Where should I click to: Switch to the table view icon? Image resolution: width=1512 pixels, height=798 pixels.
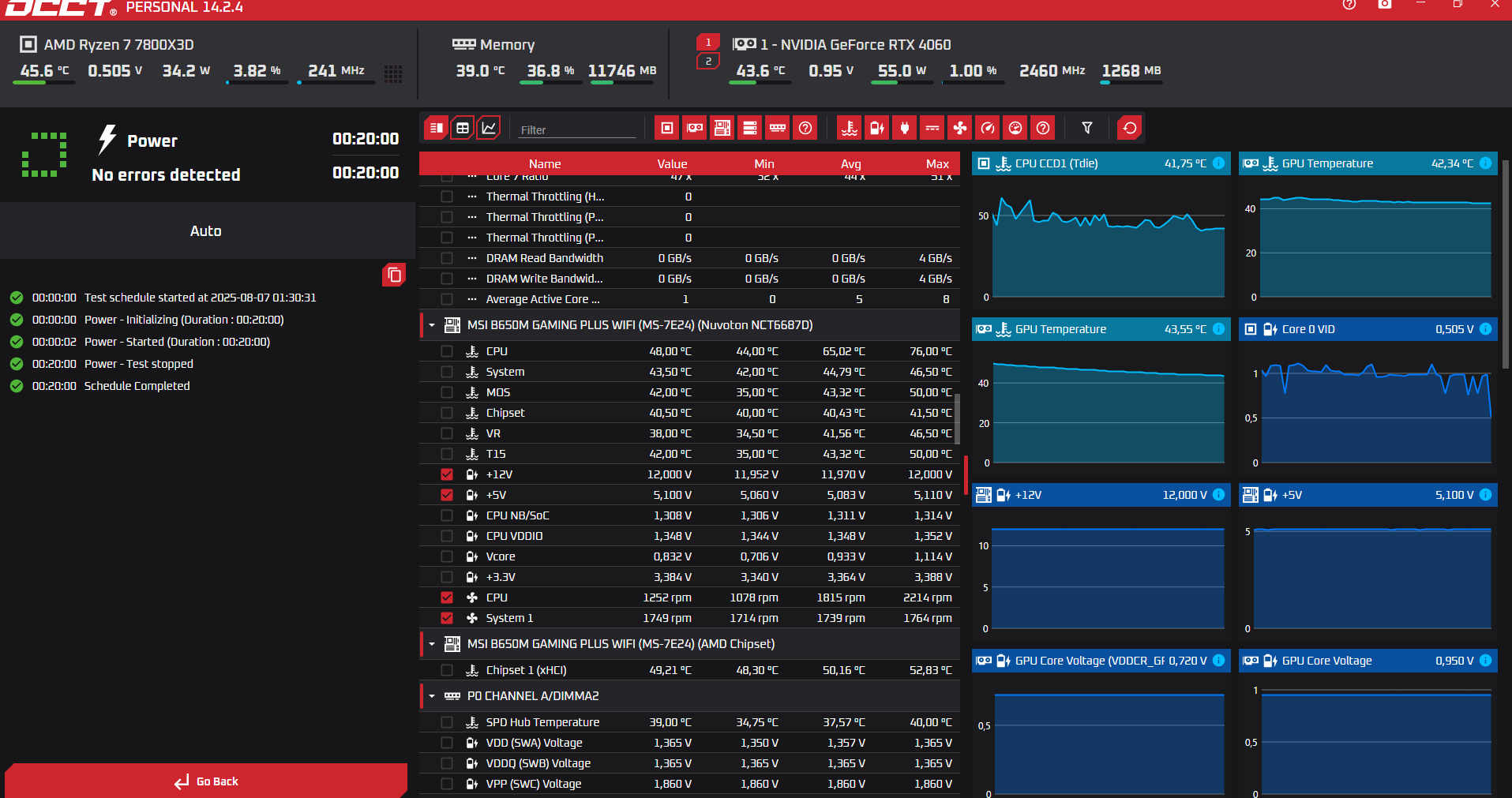463,128
